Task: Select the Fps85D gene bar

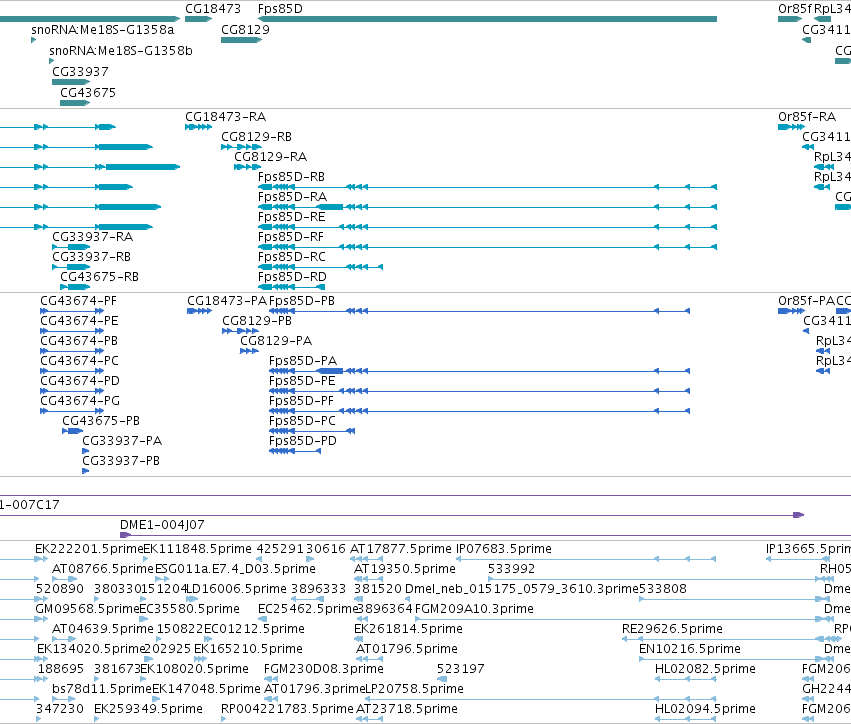Action: click(487, 19)
